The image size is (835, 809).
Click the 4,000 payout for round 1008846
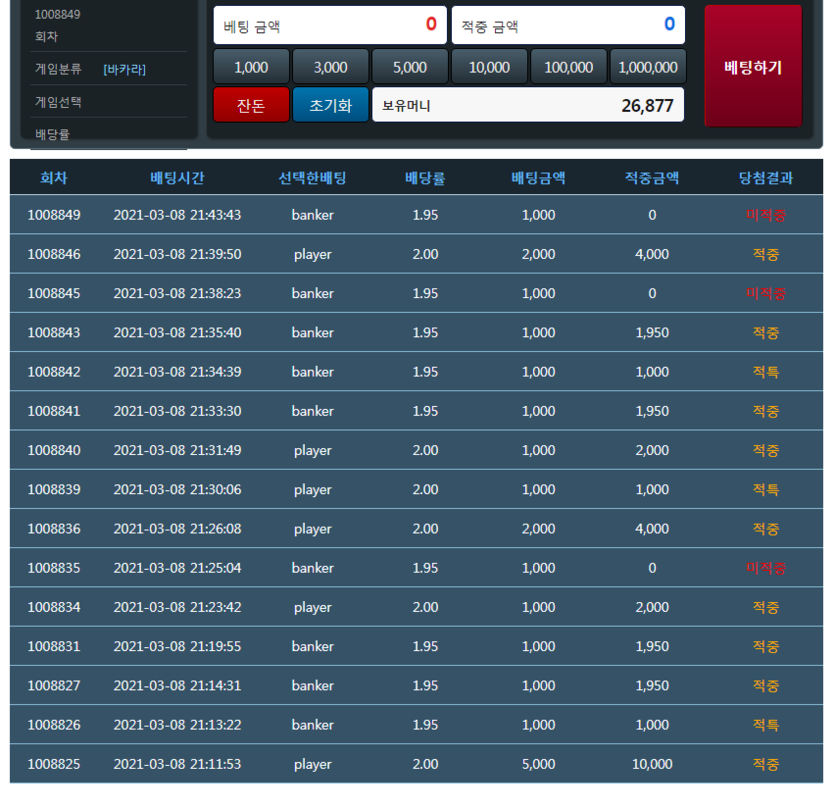click(652, 254)
